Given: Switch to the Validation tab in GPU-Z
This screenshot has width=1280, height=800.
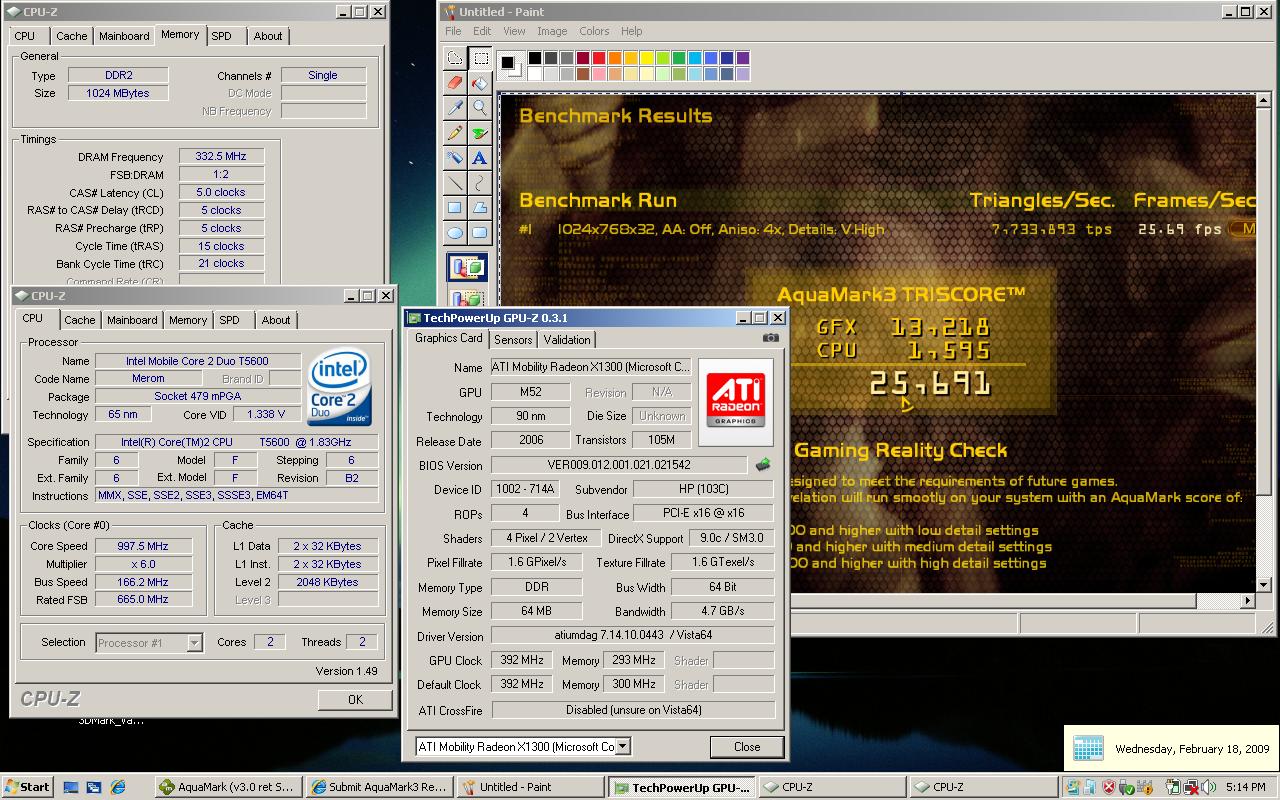Looking at the screenshot, I should pos(568,340).
